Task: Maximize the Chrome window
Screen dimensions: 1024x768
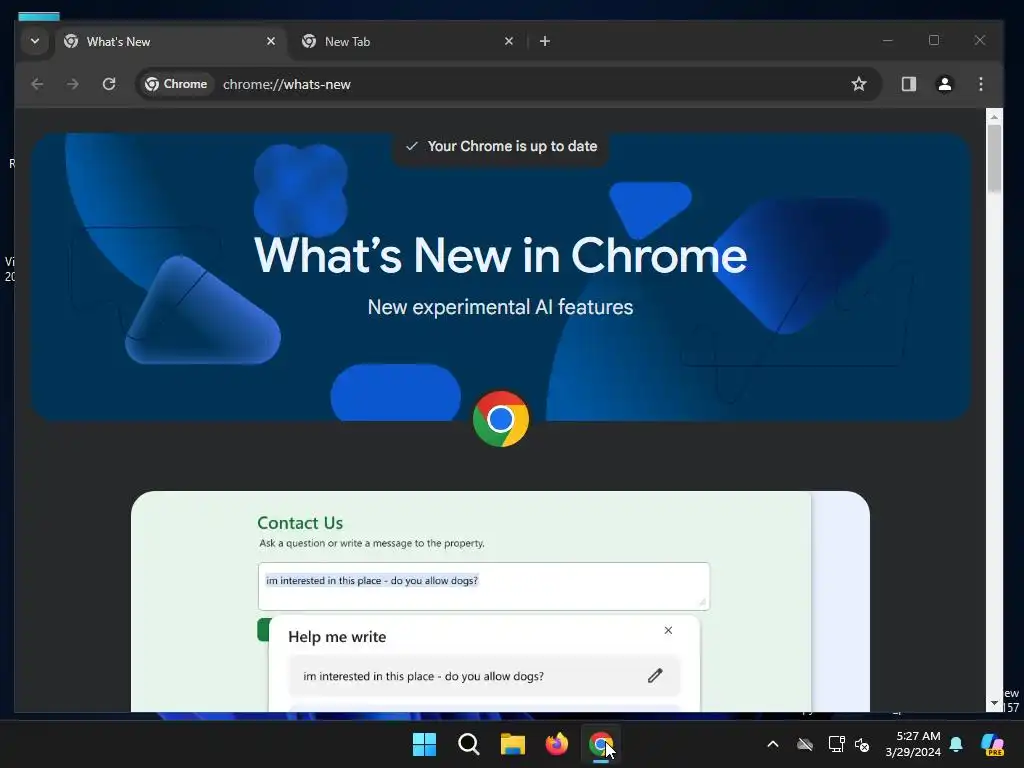Action: click(934, 40)
